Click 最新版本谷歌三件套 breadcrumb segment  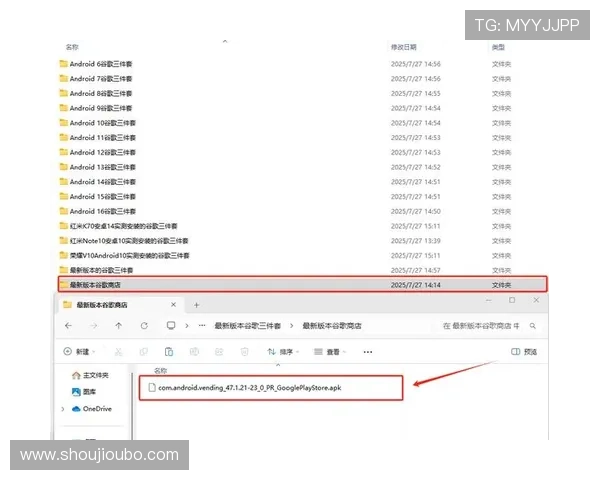(248, 326)
